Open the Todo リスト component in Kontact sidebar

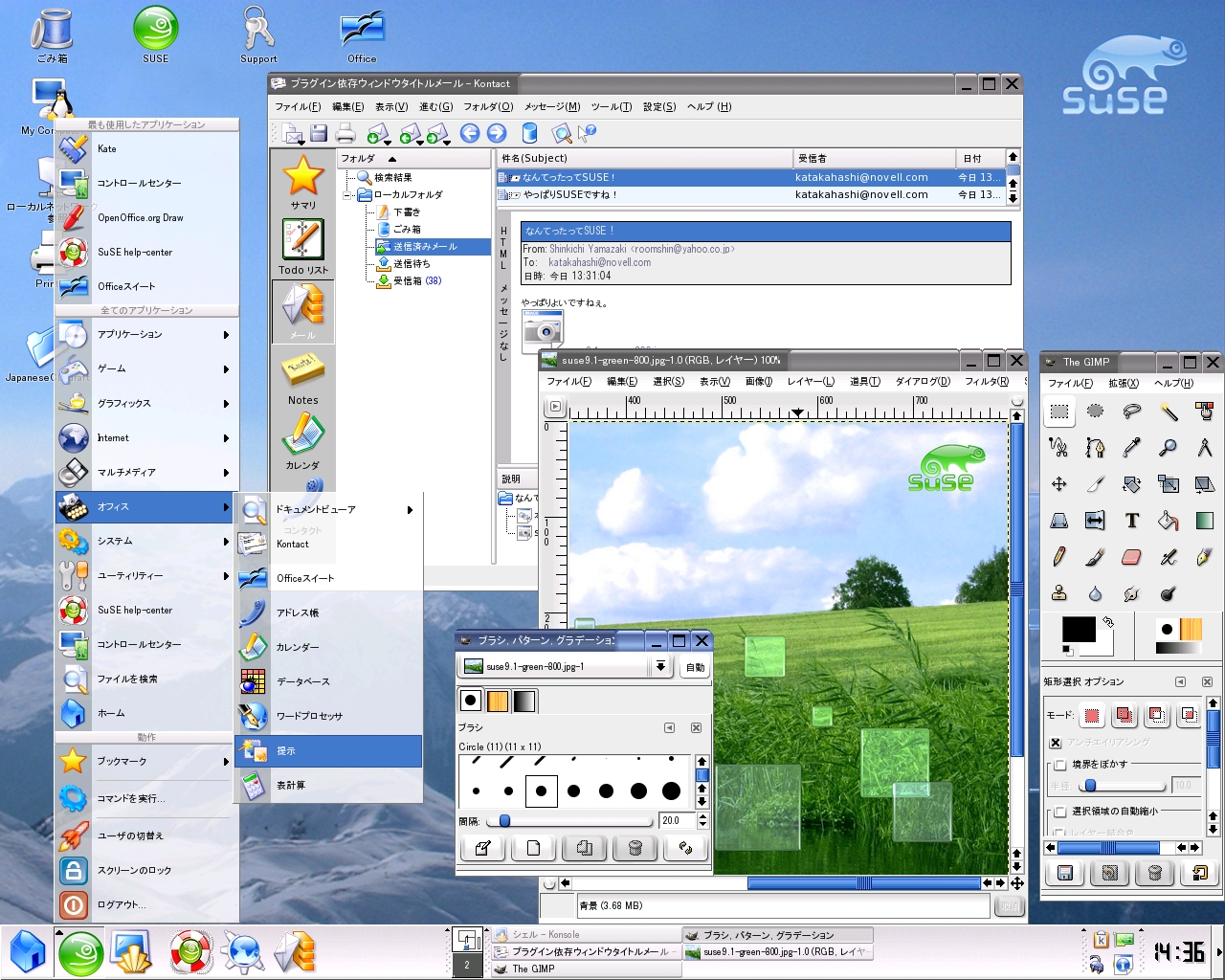[x=303, y=247]
